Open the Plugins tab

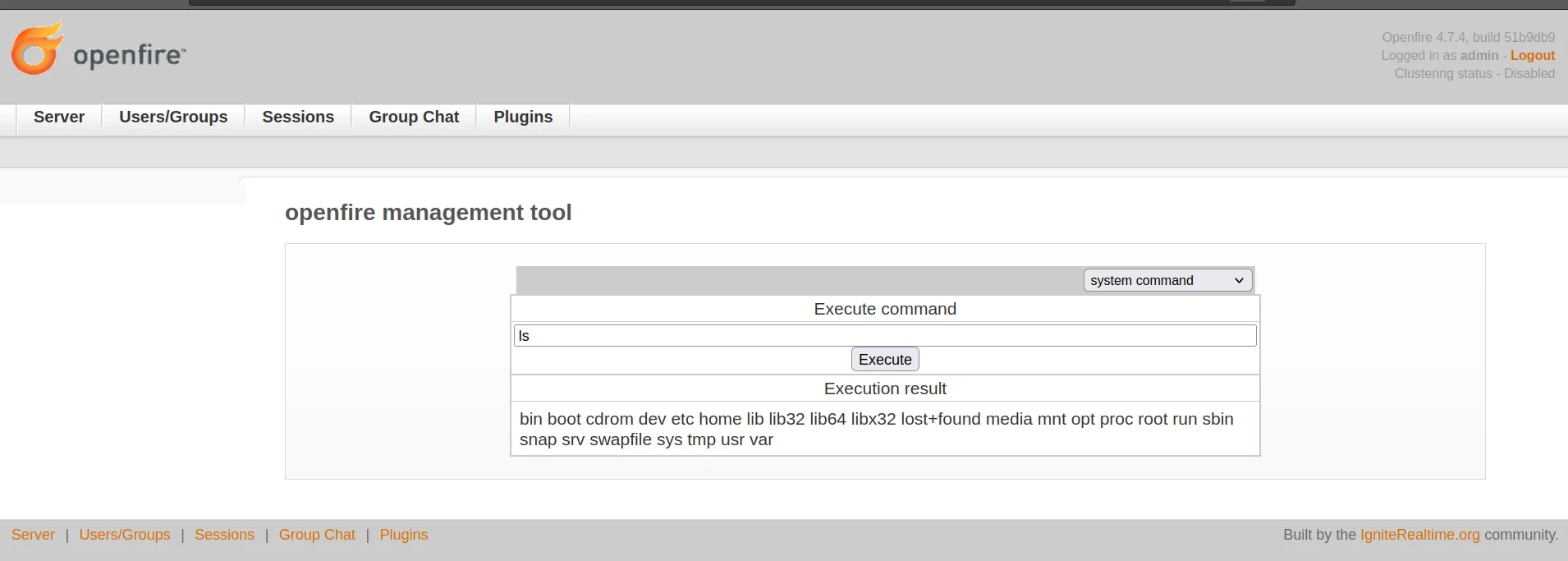coord(523,117)
